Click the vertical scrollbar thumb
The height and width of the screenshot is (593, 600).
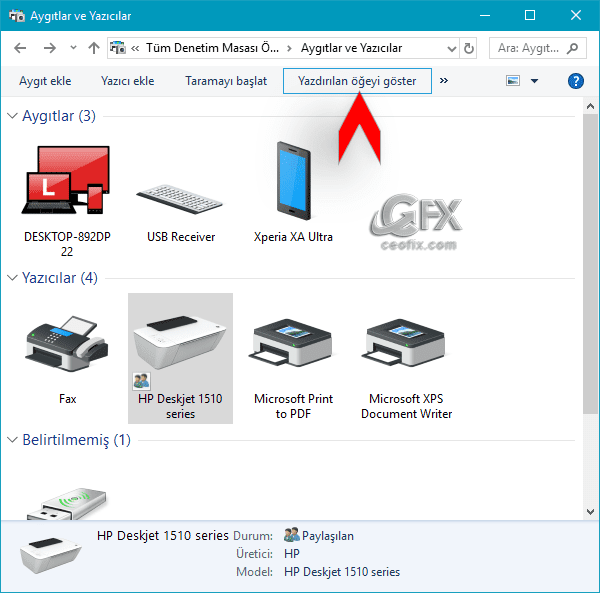[590, 264]
